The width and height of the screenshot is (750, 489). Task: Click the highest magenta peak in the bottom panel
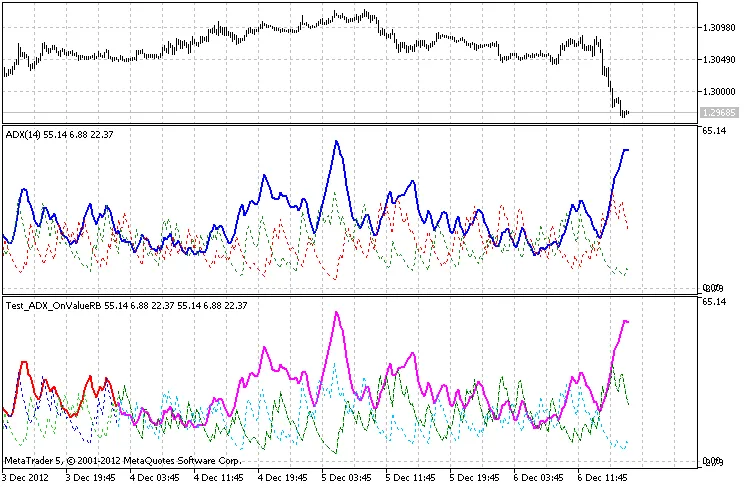[337, 313]
